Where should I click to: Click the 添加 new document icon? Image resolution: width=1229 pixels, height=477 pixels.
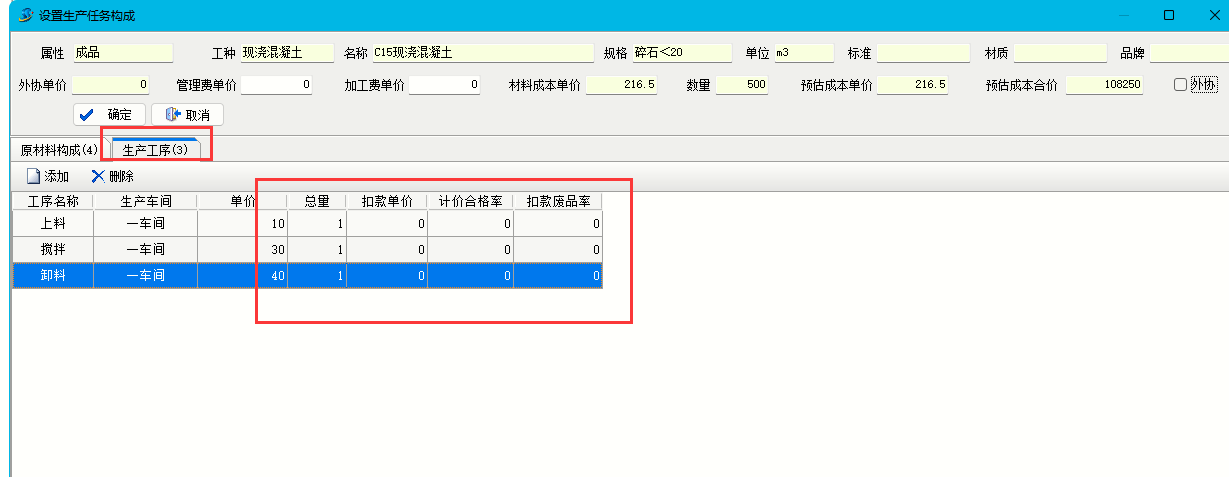point(33,176)
